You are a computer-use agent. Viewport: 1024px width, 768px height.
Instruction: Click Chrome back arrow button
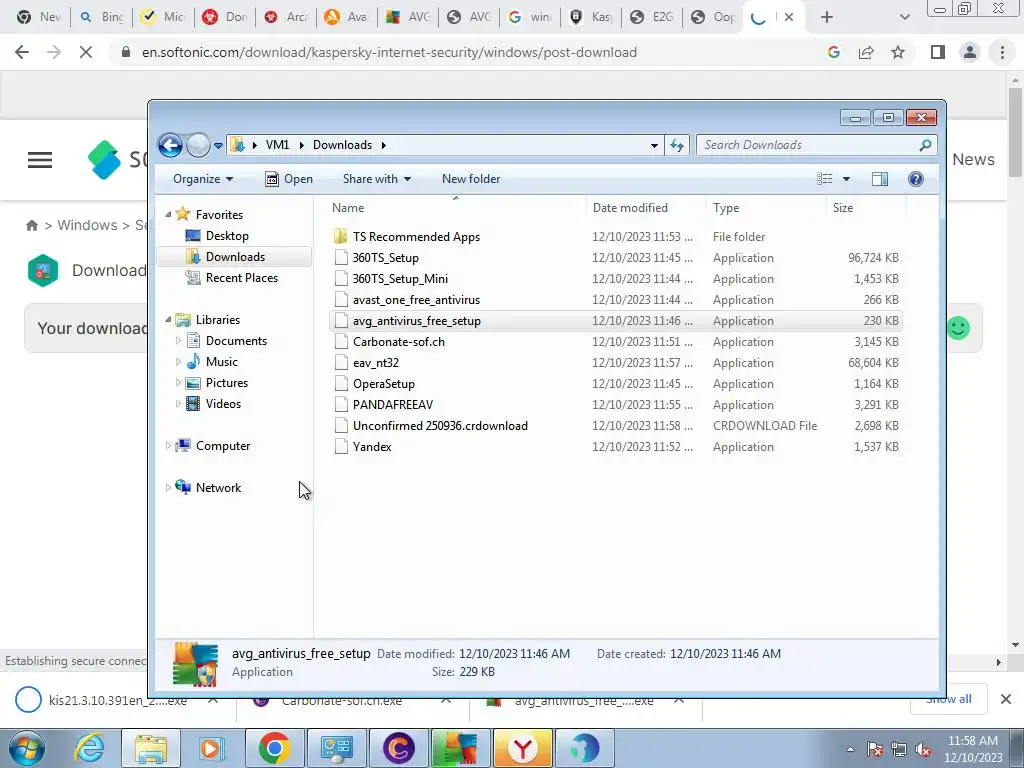(22, 52)
